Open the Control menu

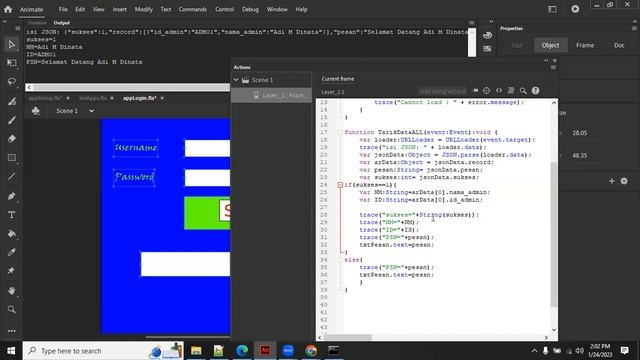pos(224,9)
